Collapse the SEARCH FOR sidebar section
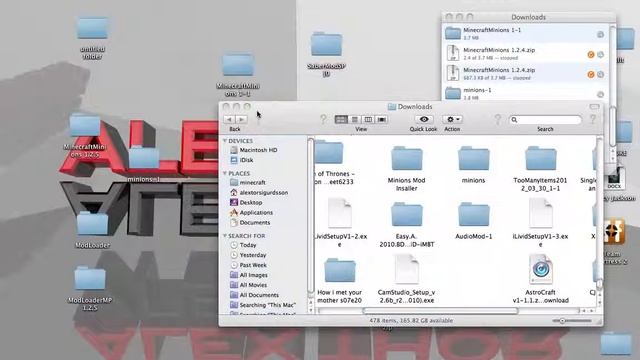Screen dimensions: 640x360 tap(225, 236)
